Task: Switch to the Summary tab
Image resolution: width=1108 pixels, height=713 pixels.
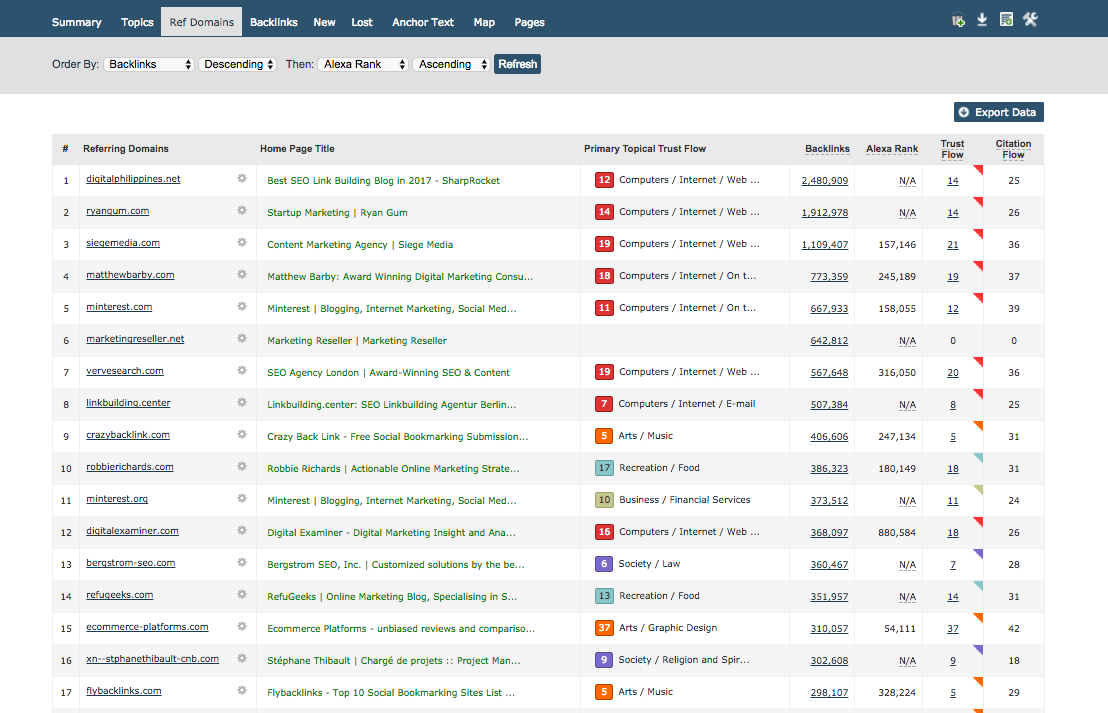Action: (76, 23)
